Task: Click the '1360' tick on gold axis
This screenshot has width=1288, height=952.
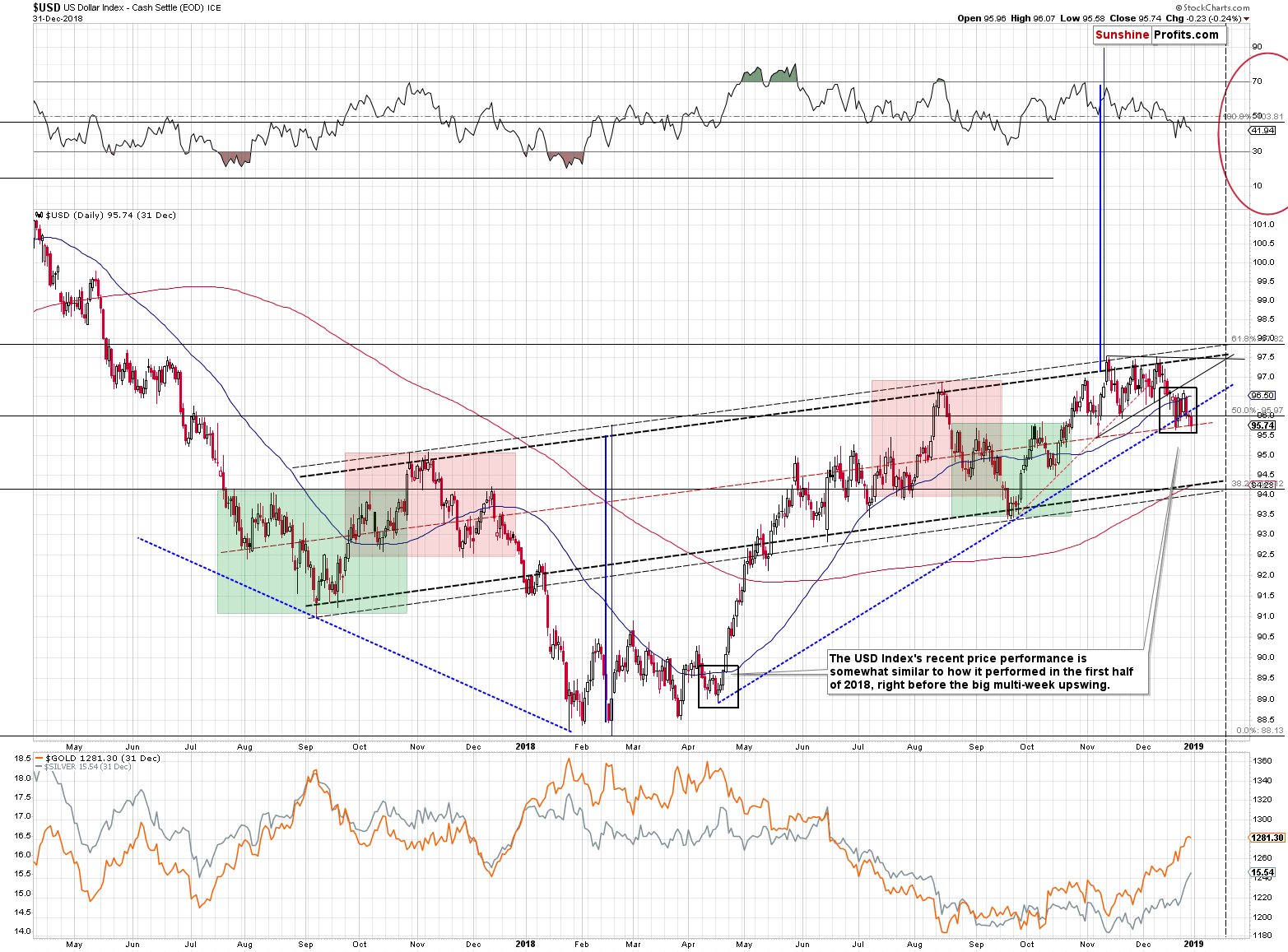Action: click(x=1262, y=761)
